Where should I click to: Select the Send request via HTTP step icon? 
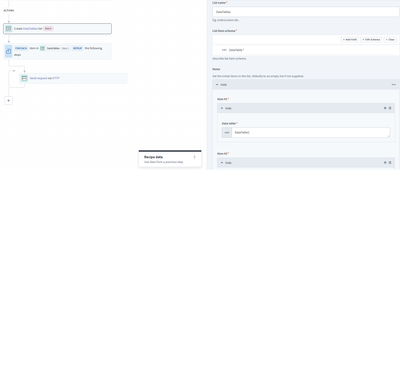coord(24,78)
